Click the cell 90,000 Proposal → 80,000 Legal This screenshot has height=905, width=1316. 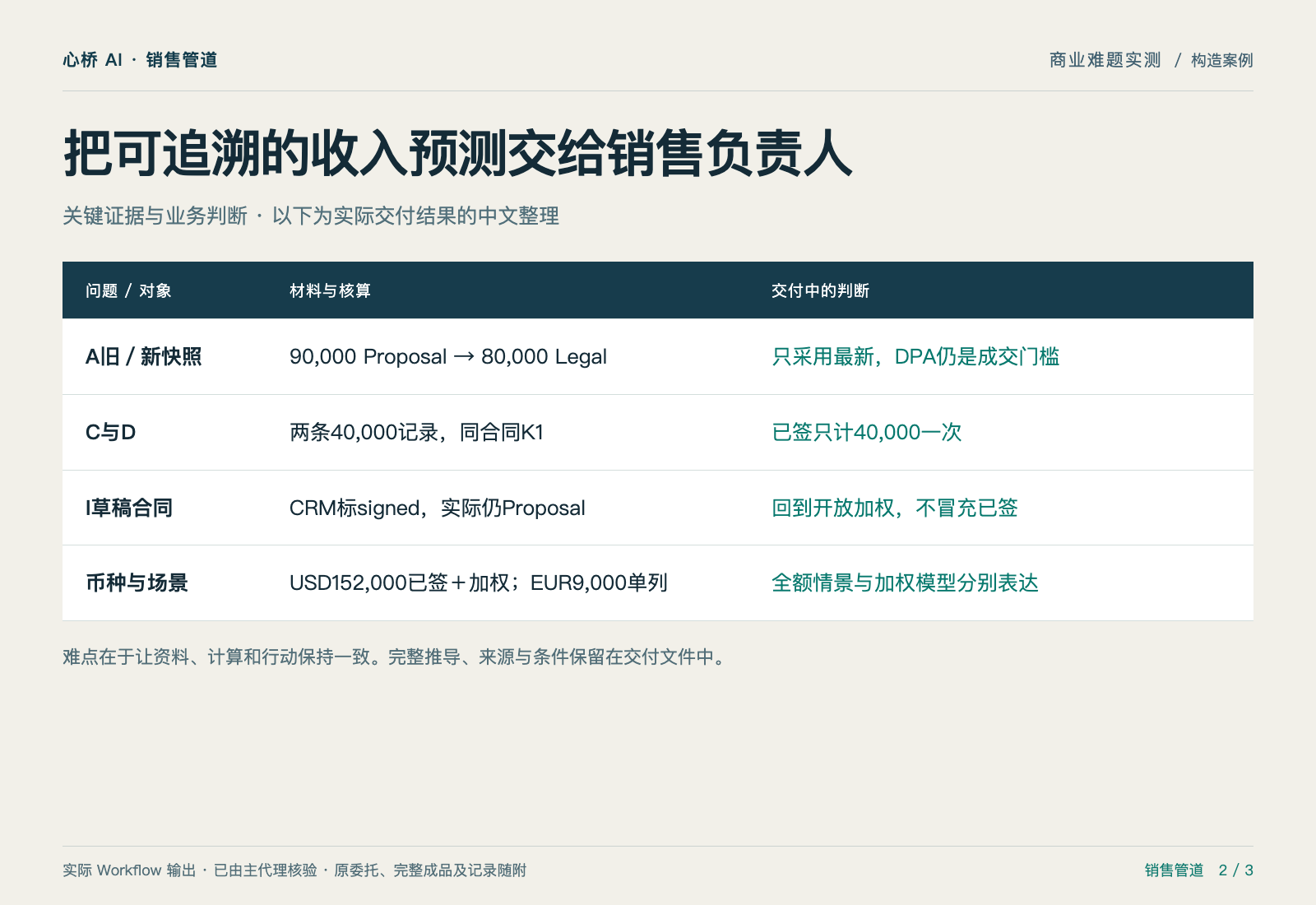(448, 356)
